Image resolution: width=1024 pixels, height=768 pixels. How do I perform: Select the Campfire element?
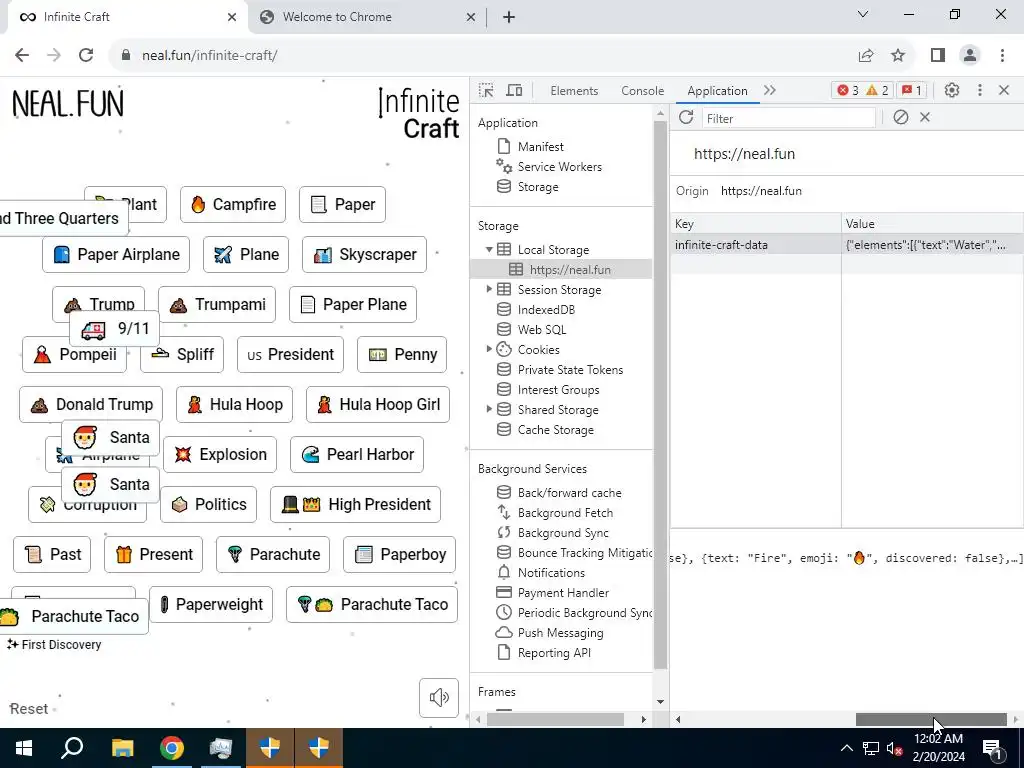[x=233, y=204]
